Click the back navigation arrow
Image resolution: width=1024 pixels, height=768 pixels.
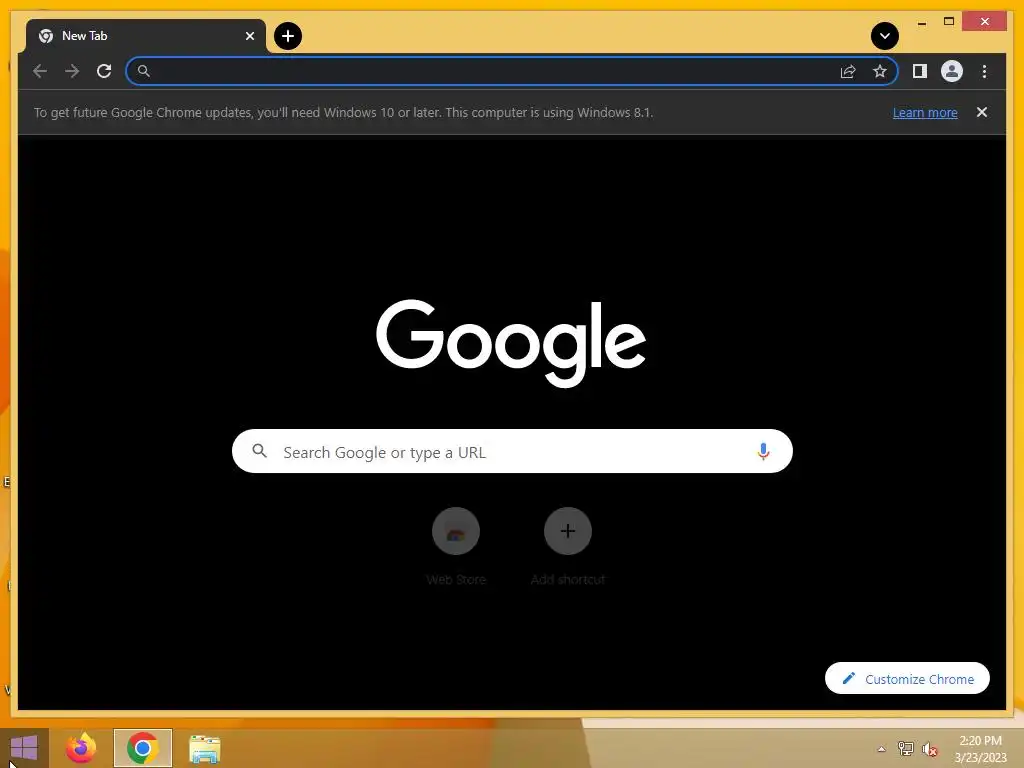pos(40,71)
